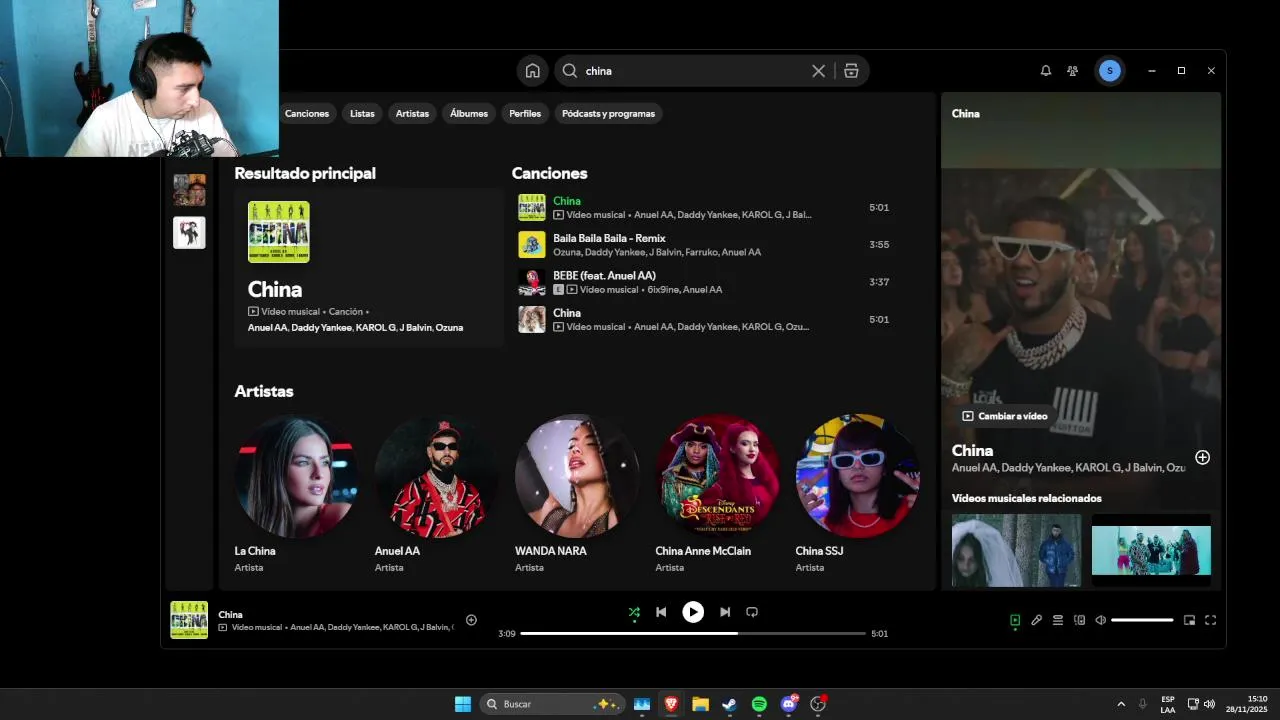Open notifications bell icon
This screenshot has height=720, width=1280.
pos(1046,71)
